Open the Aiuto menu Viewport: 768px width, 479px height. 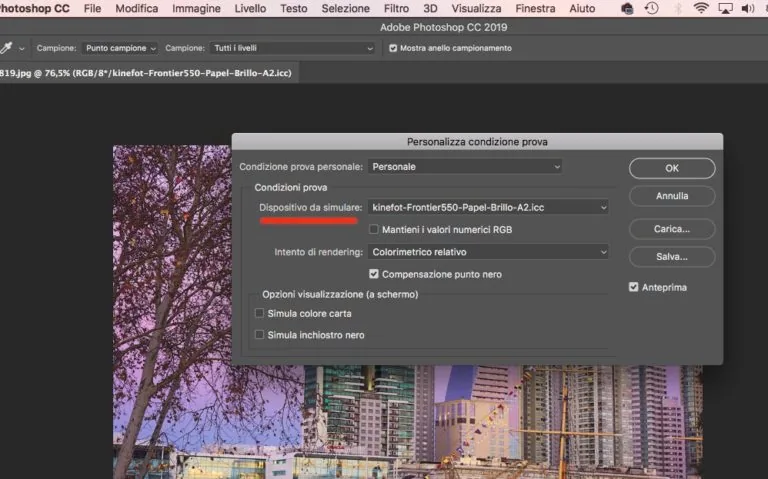coord(582,8)
